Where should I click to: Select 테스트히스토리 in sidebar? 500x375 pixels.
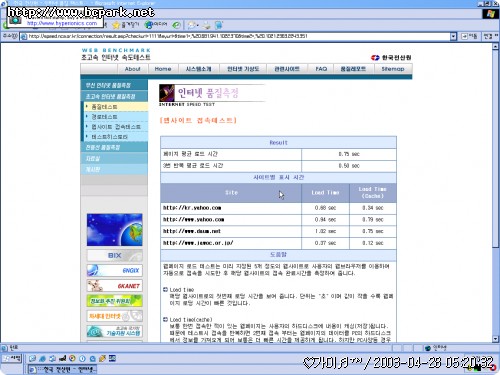116,137
